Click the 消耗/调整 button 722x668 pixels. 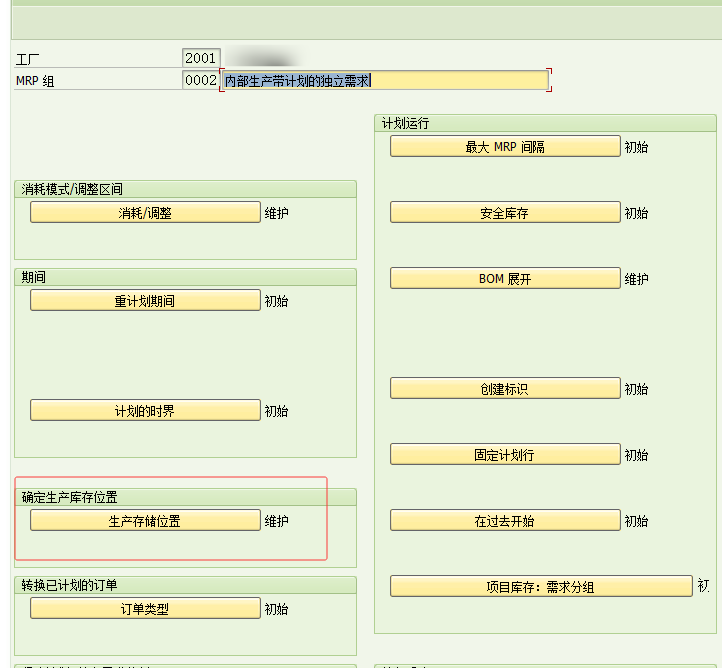(145, 213)
